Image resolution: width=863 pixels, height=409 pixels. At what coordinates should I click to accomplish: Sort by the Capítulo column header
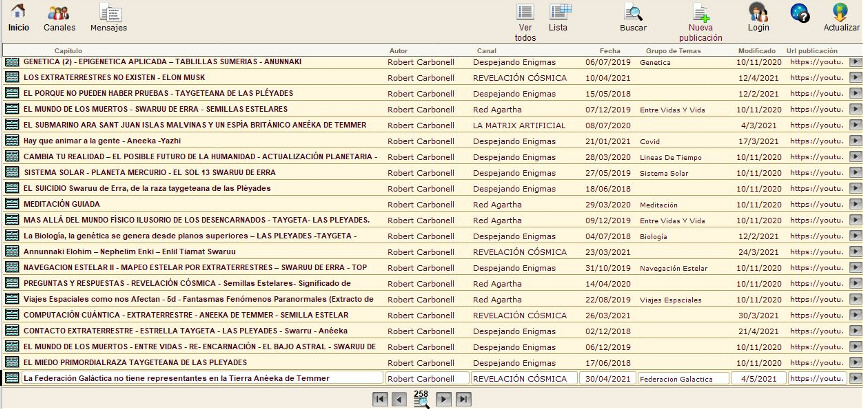(x=68, y=50)
